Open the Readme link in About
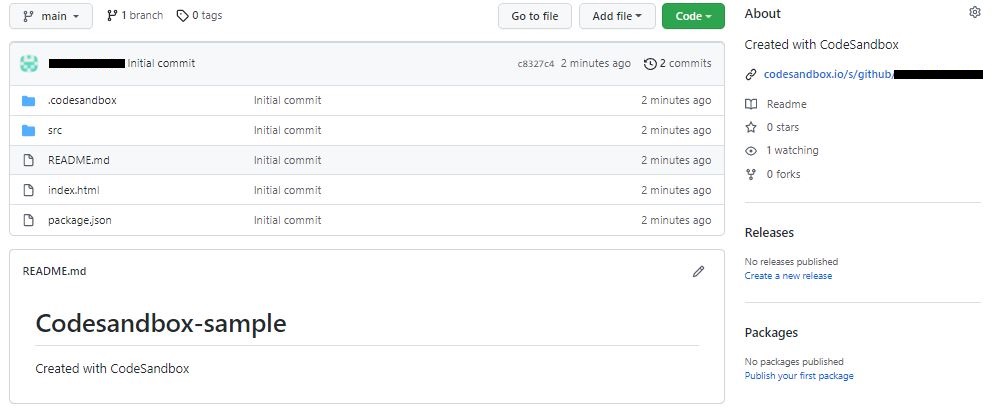Viewport: 995px width, 410px height. tap(786, 104)
